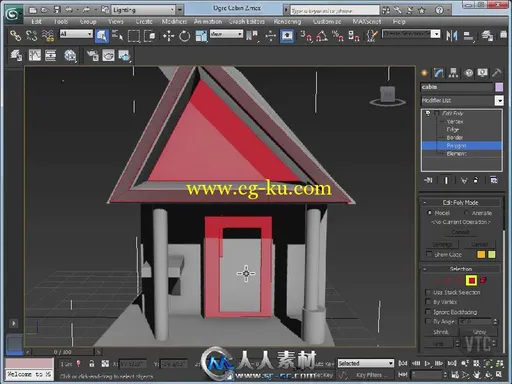Toggle Window/Crossing selection mode
The image size is (512, 384).
point(149,36)
